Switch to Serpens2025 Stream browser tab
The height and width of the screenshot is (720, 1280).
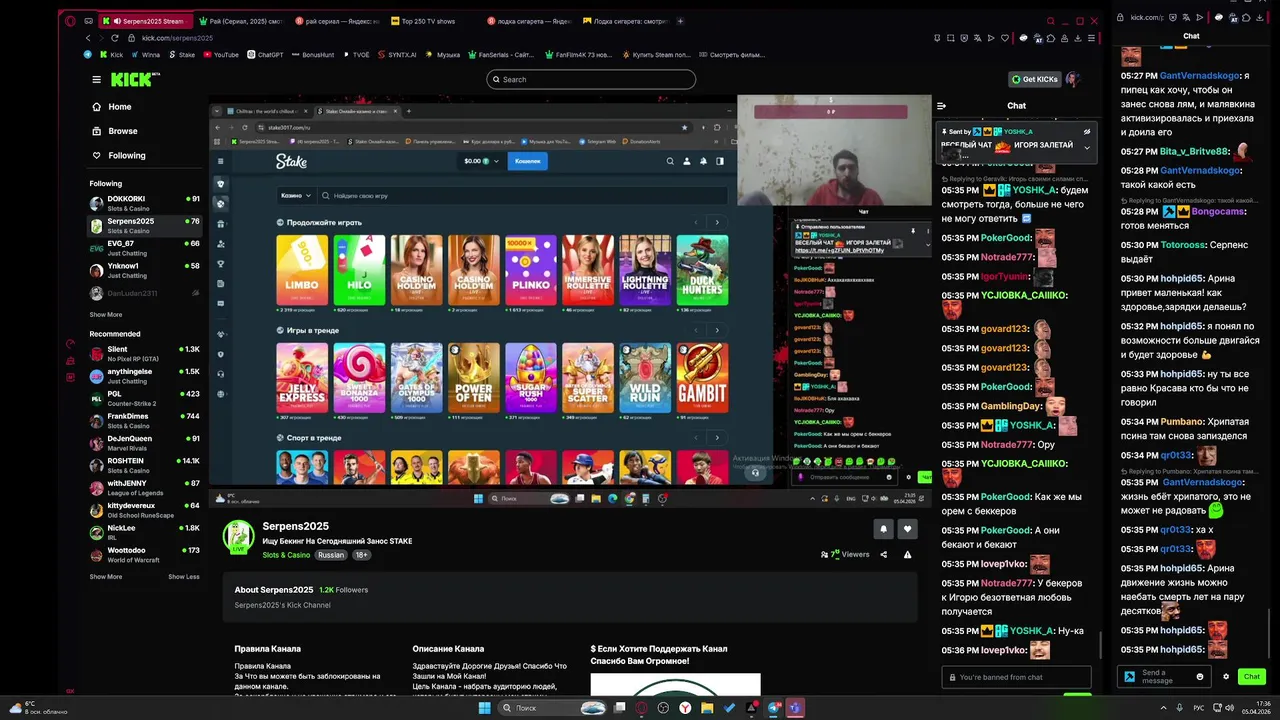[x=144, y=21]
